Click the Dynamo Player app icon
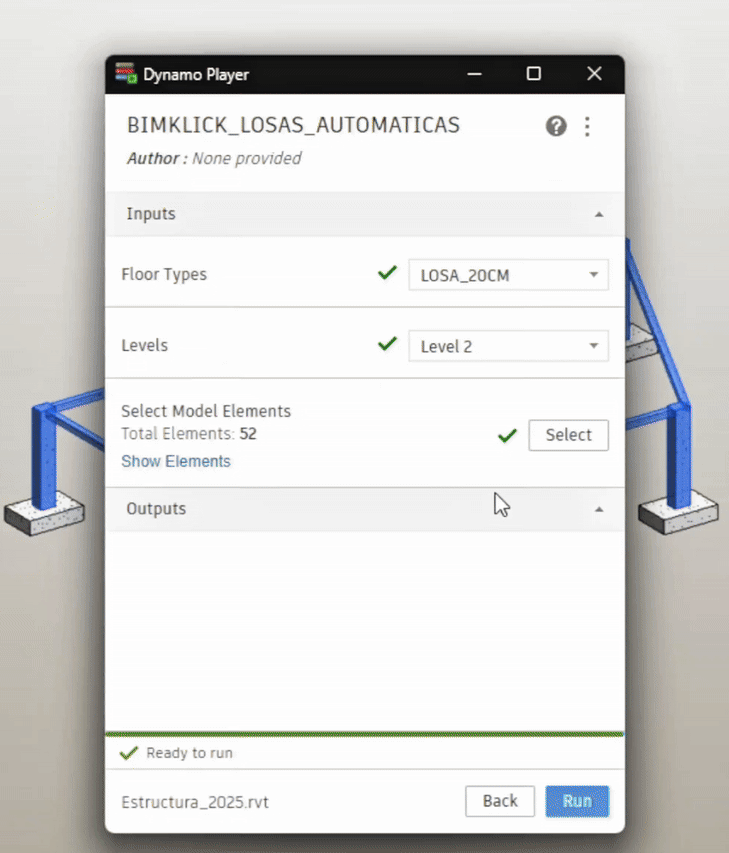Viewport: 729px width, 853px height. pos(126,73)
